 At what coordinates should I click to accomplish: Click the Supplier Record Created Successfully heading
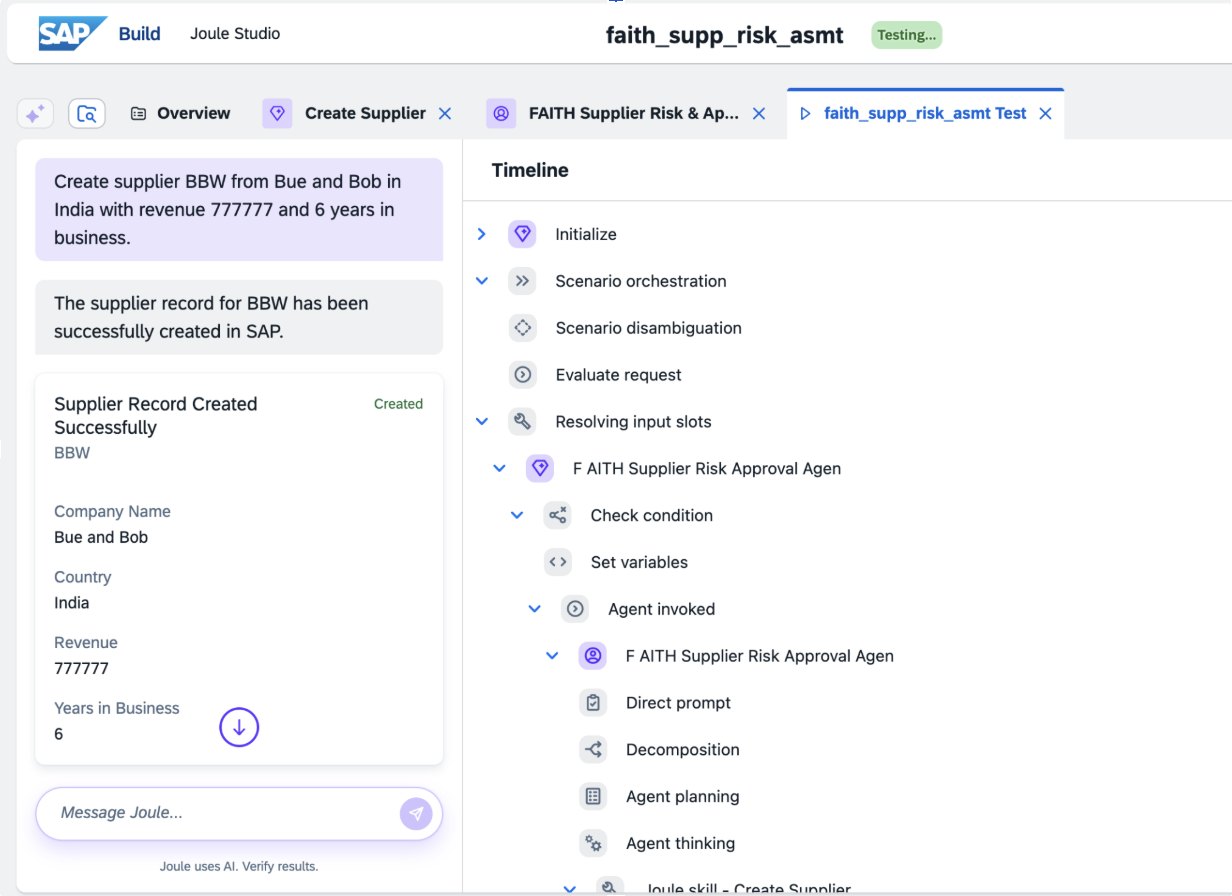(x=156, y=416)
